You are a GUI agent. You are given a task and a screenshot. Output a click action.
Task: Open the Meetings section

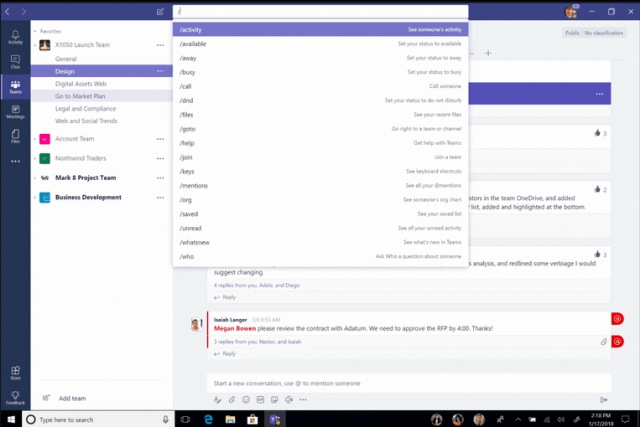pos(15,112)
